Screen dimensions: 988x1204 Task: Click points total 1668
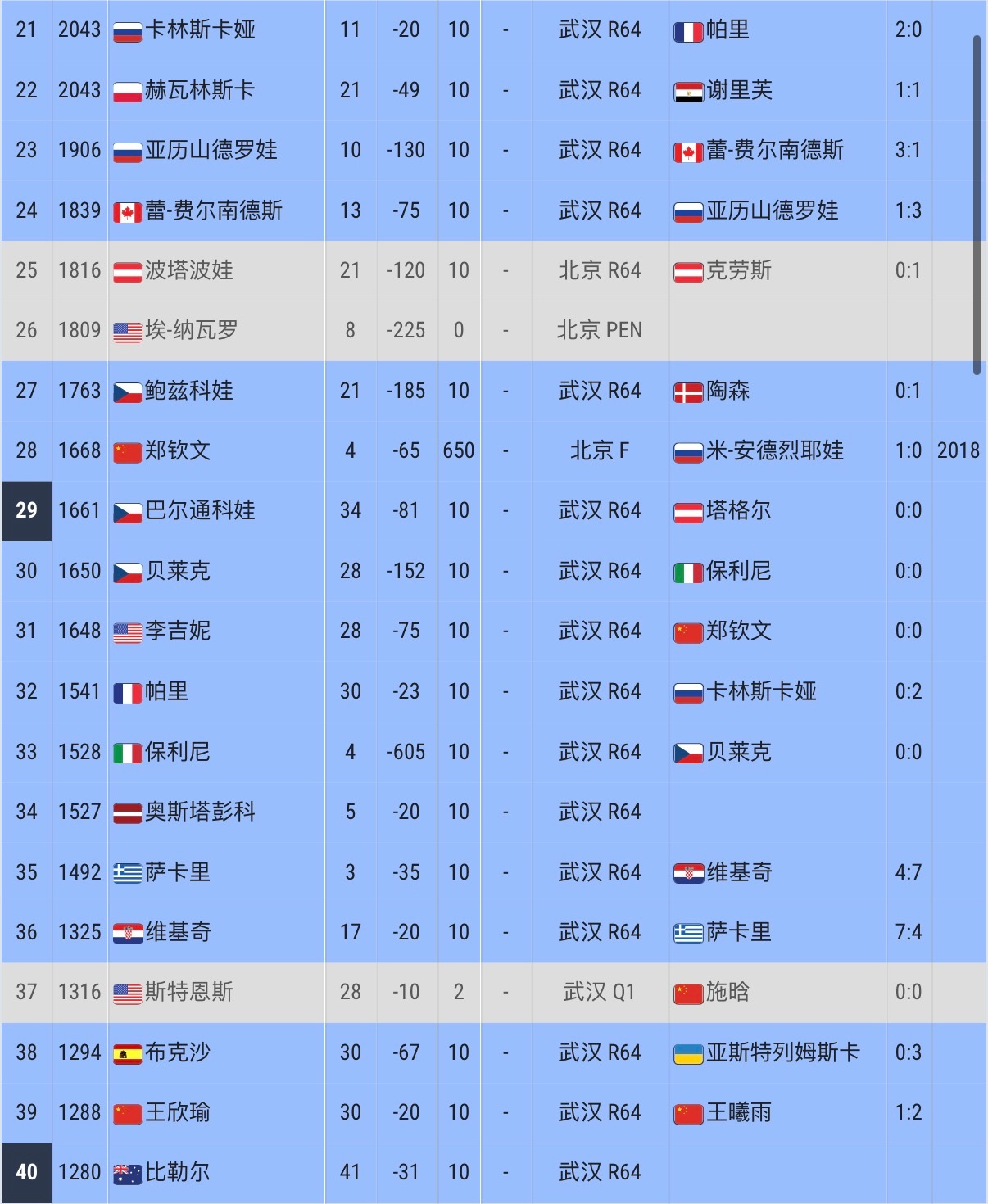79,450
